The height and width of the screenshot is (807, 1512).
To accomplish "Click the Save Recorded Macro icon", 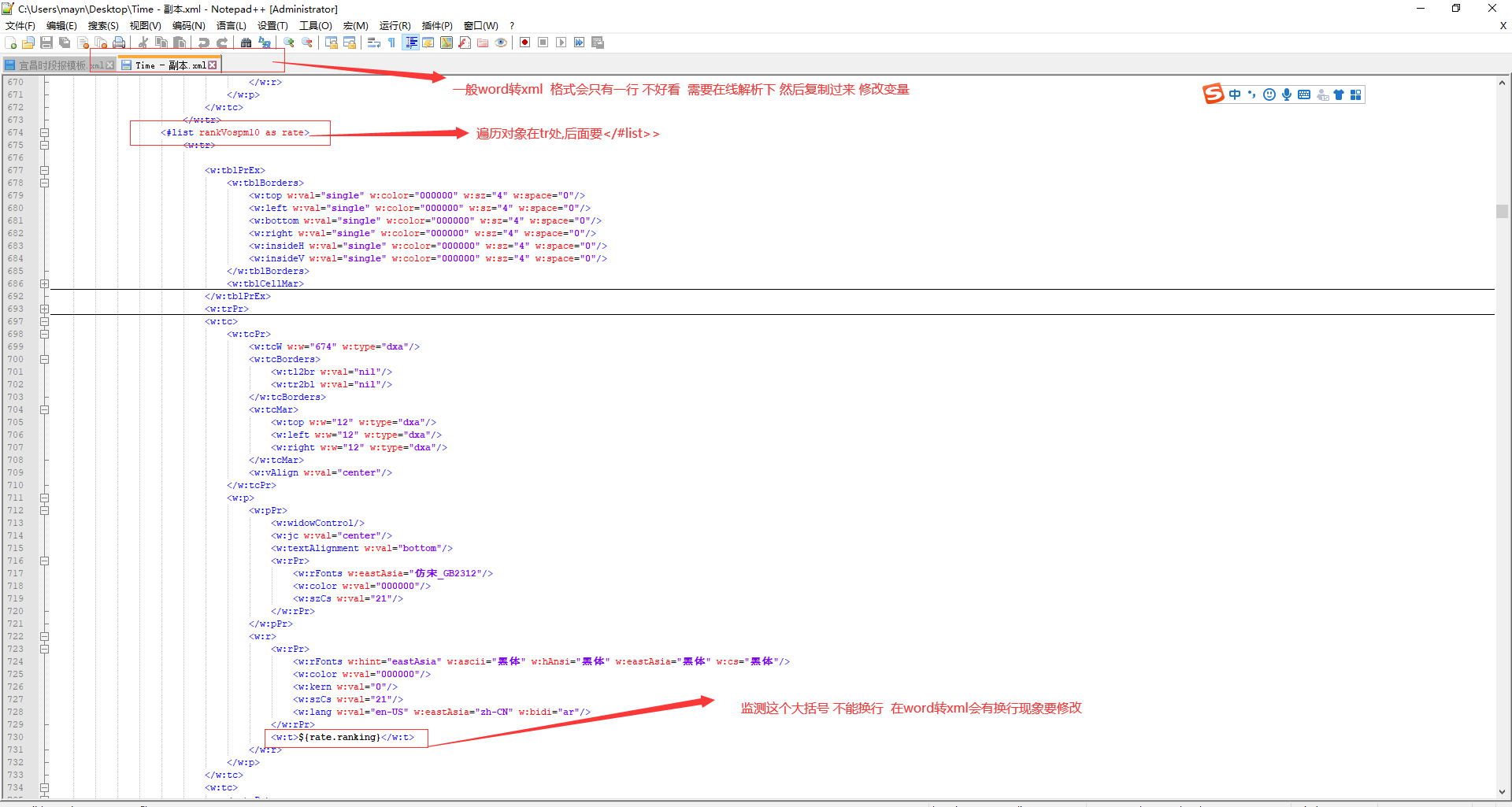I will tap(598, 43).
